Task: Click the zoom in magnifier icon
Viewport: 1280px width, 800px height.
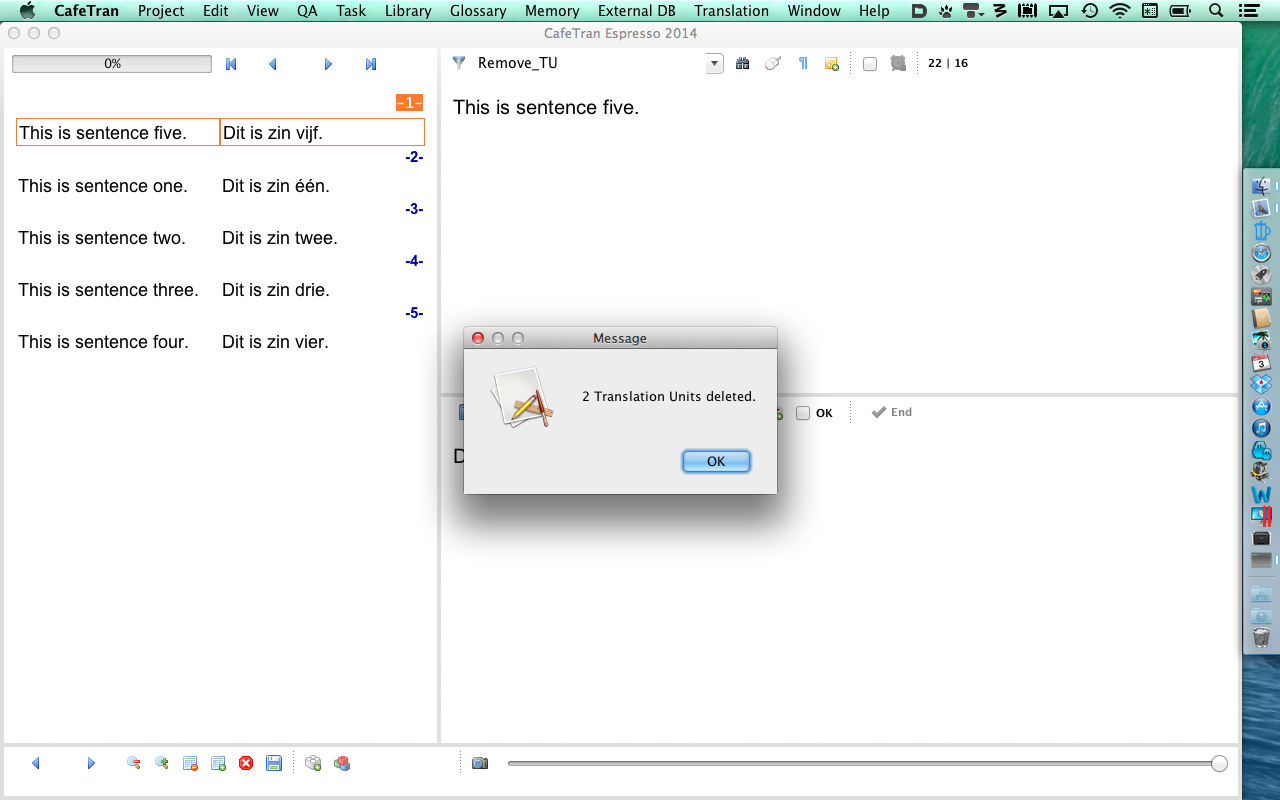Action: [x=161, y=763]
